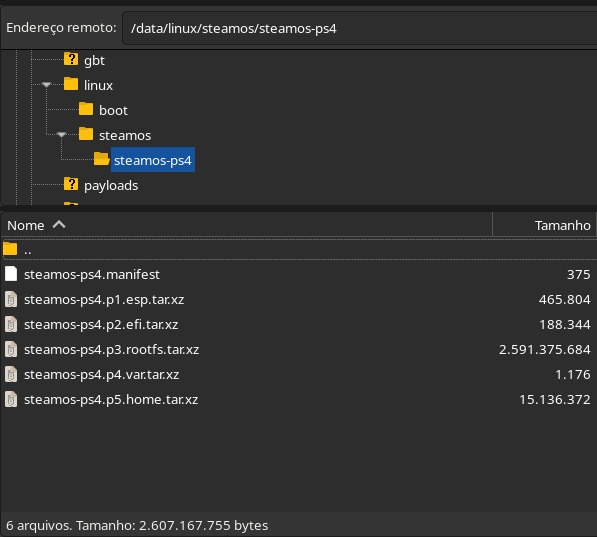The width and height of the screenshot is (597, 537).
Task: Click the 465.804 size value
Action: (564, 300)
